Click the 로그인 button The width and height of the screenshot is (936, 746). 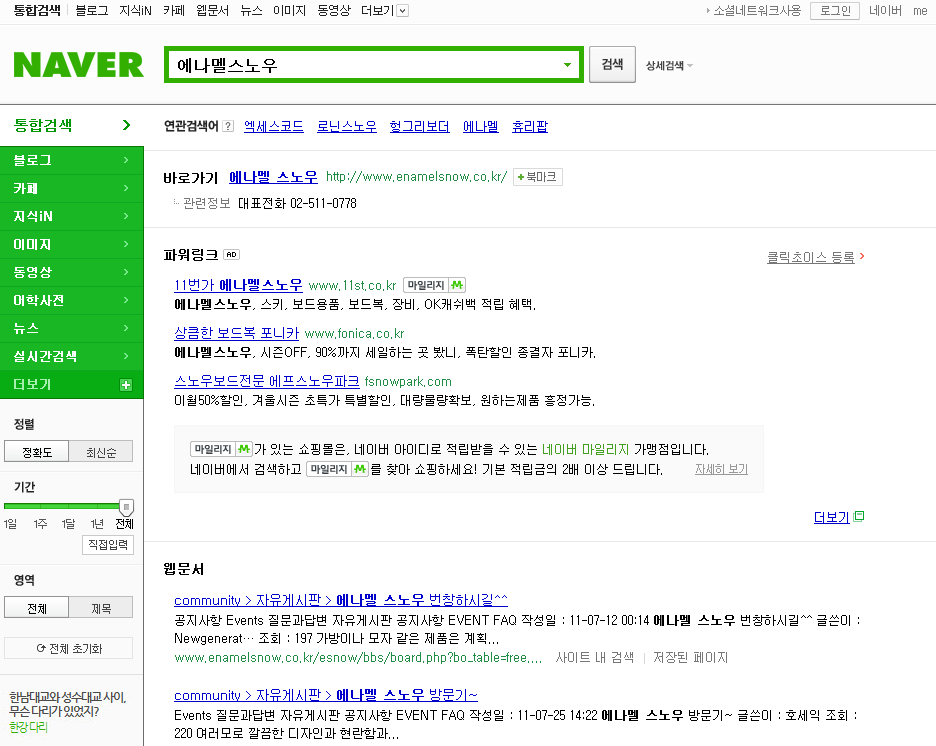click(835, 10)
